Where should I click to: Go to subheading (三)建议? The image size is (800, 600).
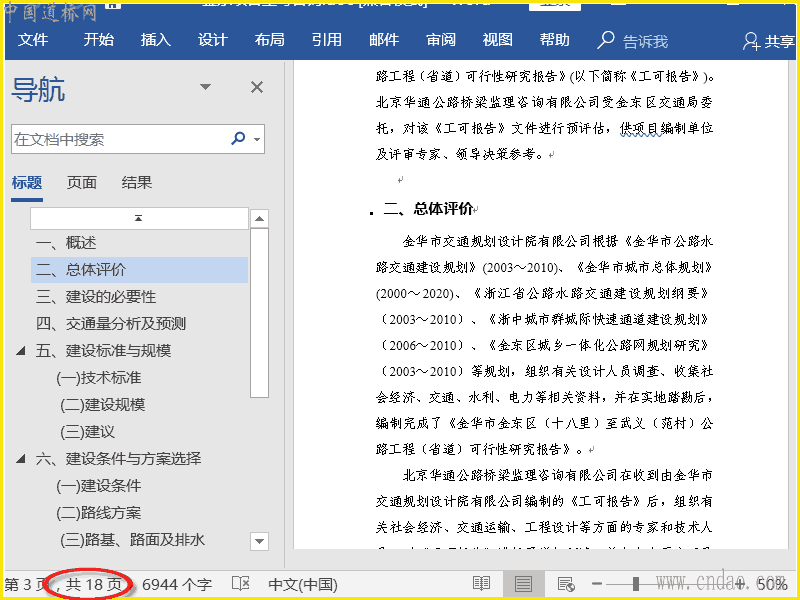(x=88, y=432)
